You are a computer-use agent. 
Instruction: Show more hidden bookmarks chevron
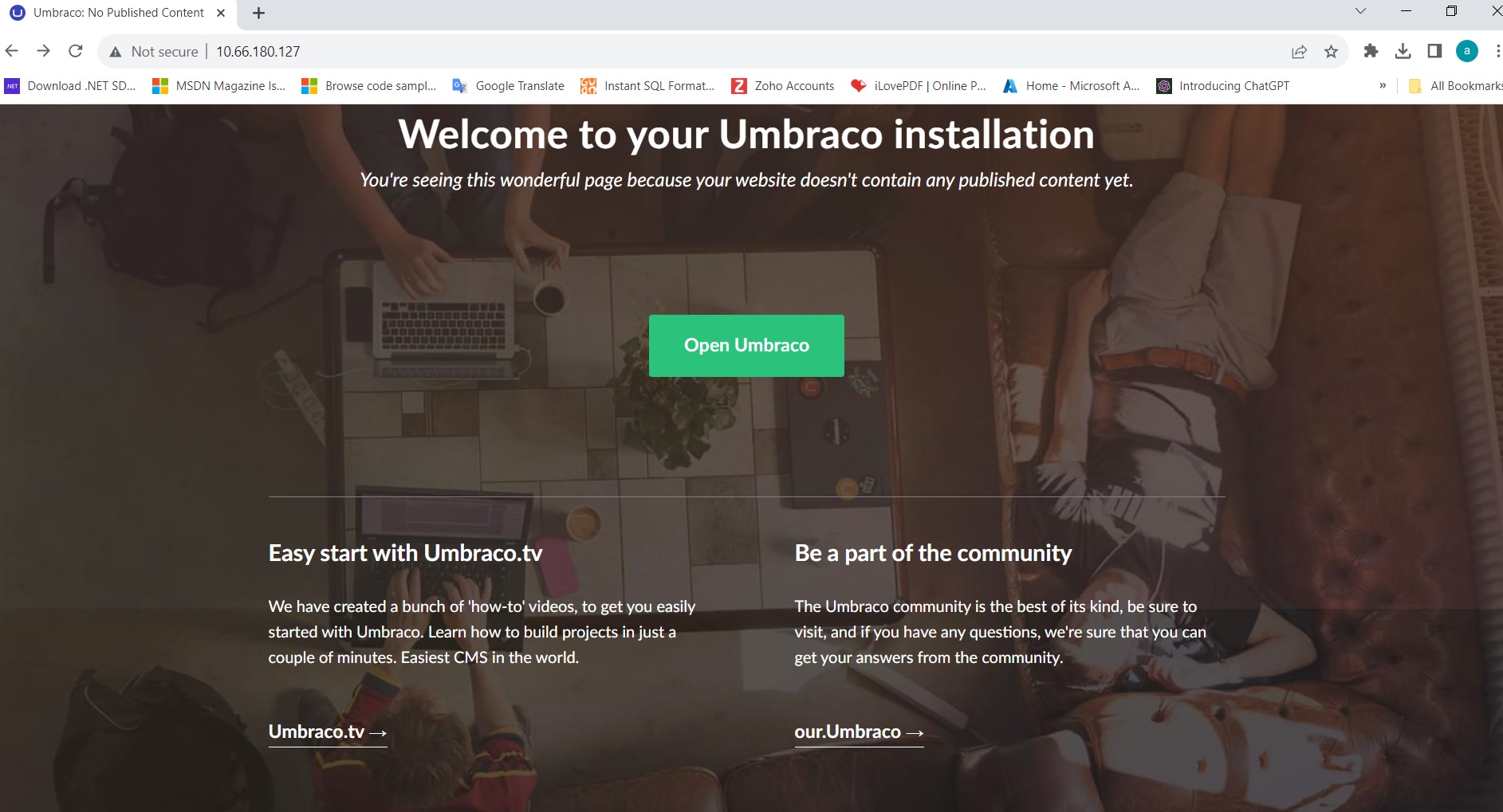(x=1383, y=86)
